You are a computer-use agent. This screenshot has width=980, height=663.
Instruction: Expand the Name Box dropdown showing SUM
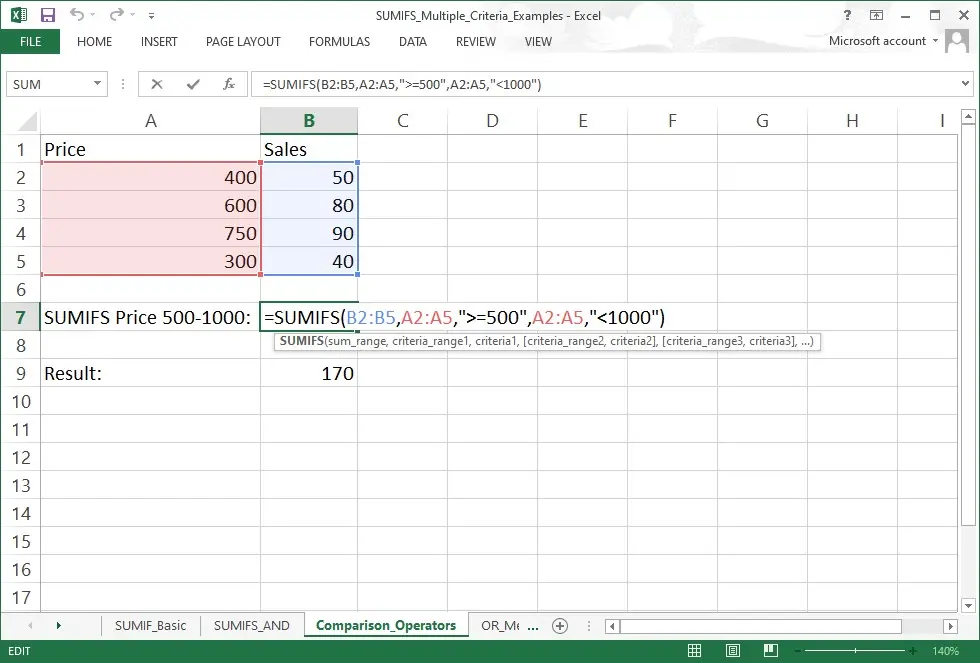[x=97, y=84]
